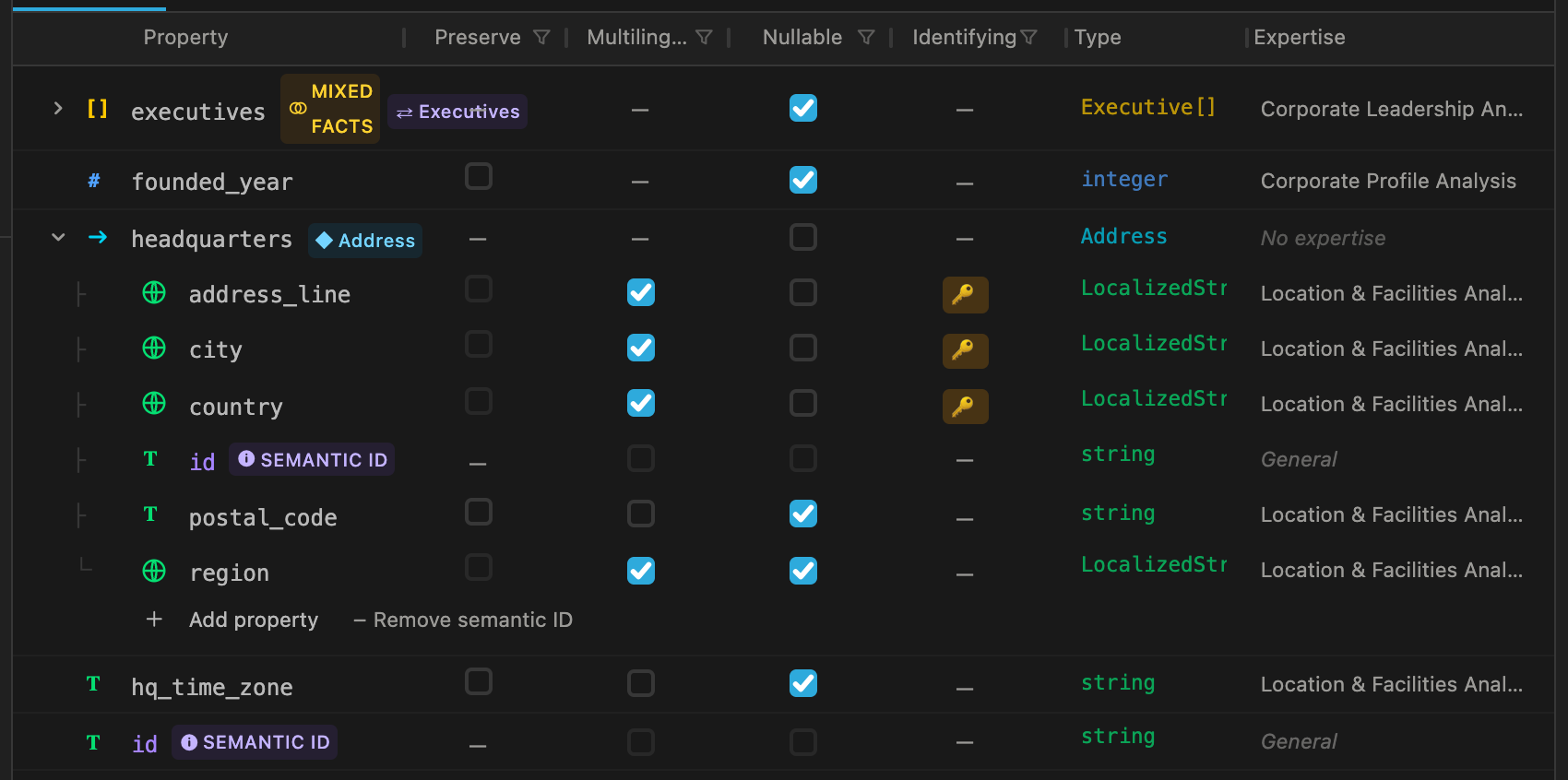Click the Property column header
The width and height of the screenshot is (1568, 780).
pos(185,38)
